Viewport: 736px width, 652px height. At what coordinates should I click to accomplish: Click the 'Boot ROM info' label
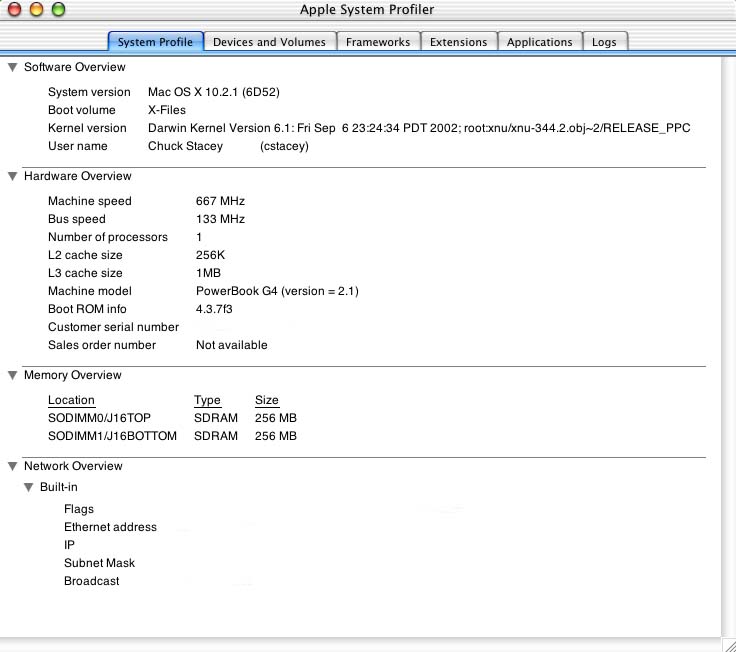coord(87,309)
